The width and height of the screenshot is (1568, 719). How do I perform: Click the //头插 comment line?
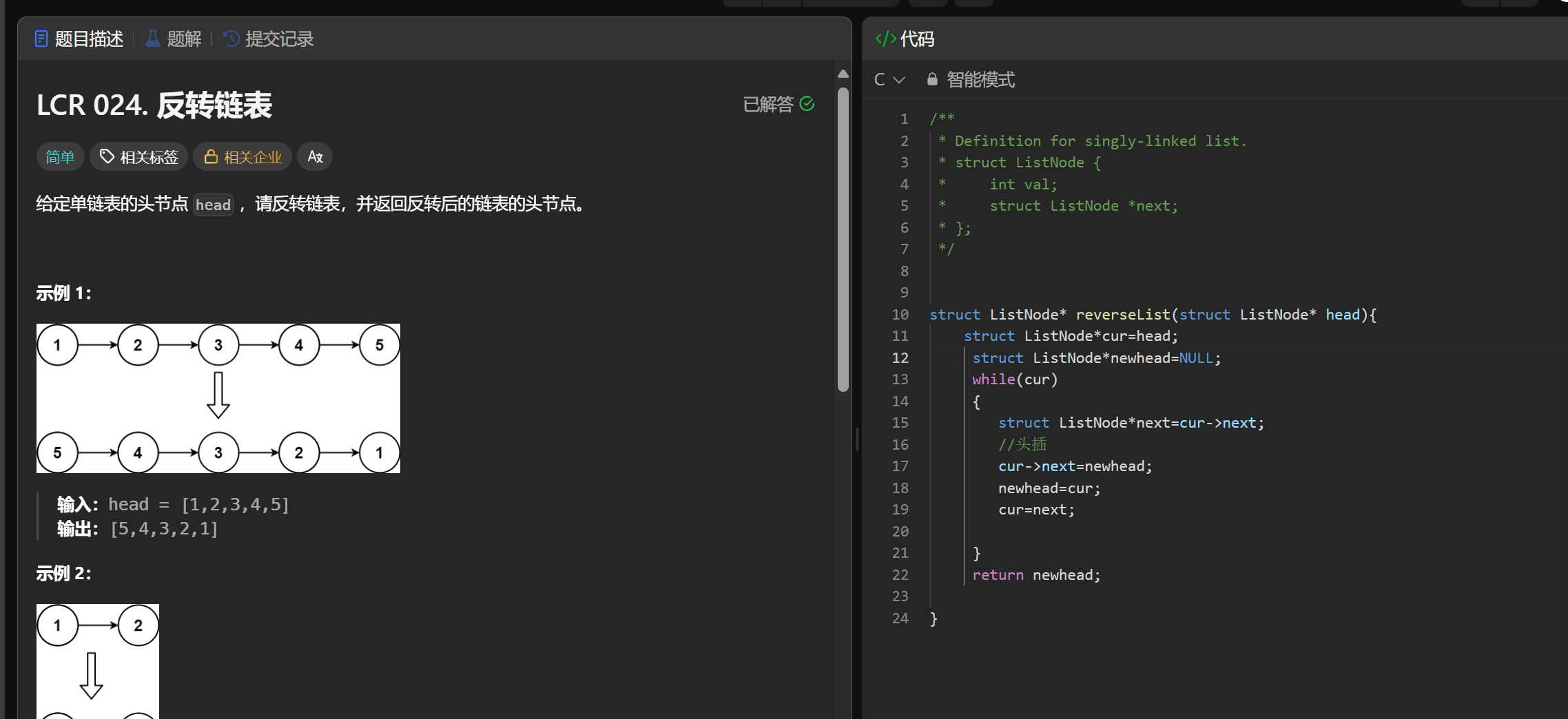[1022, 445]
